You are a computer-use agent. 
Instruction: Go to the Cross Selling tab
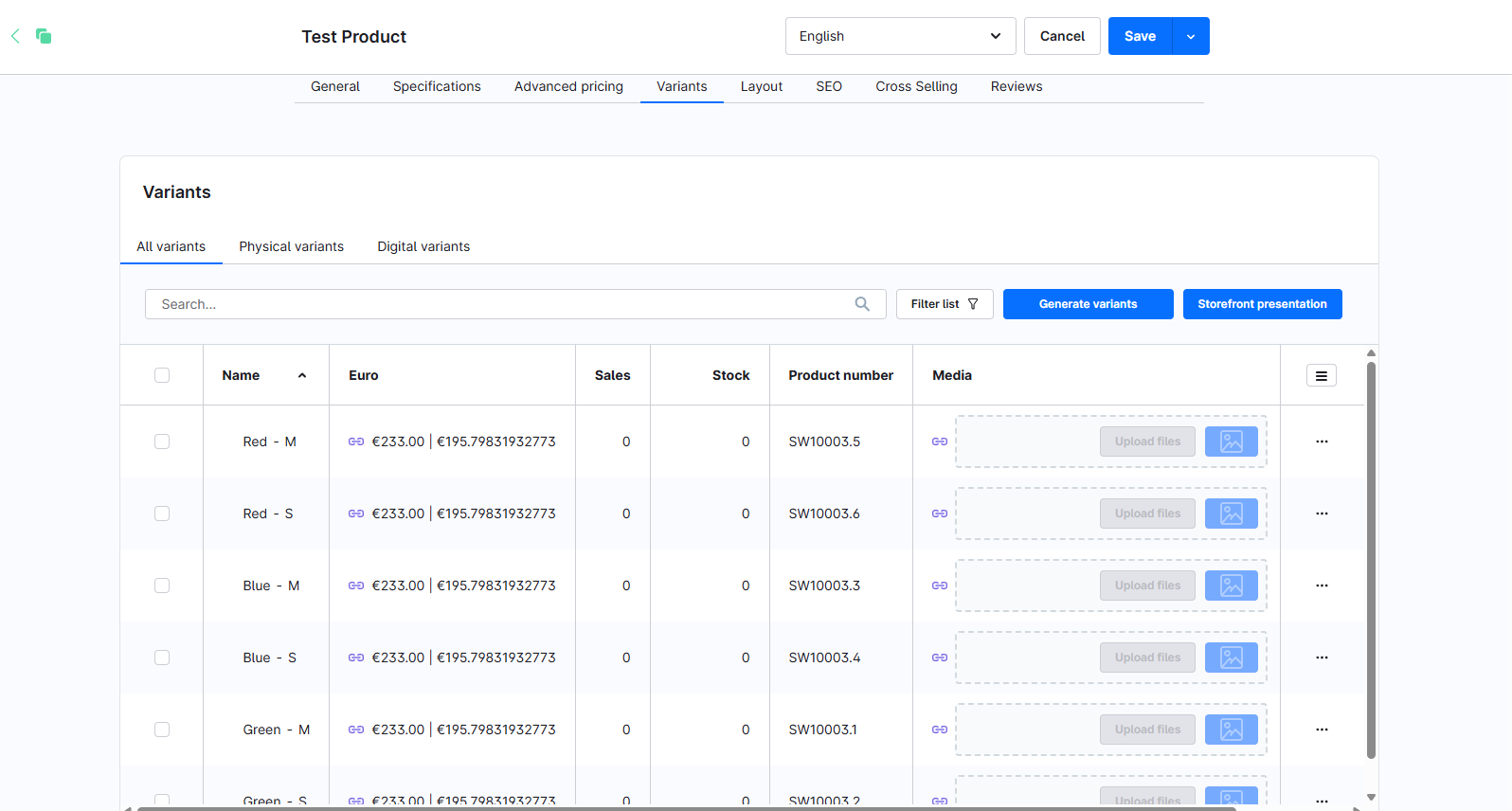[916, 86]
